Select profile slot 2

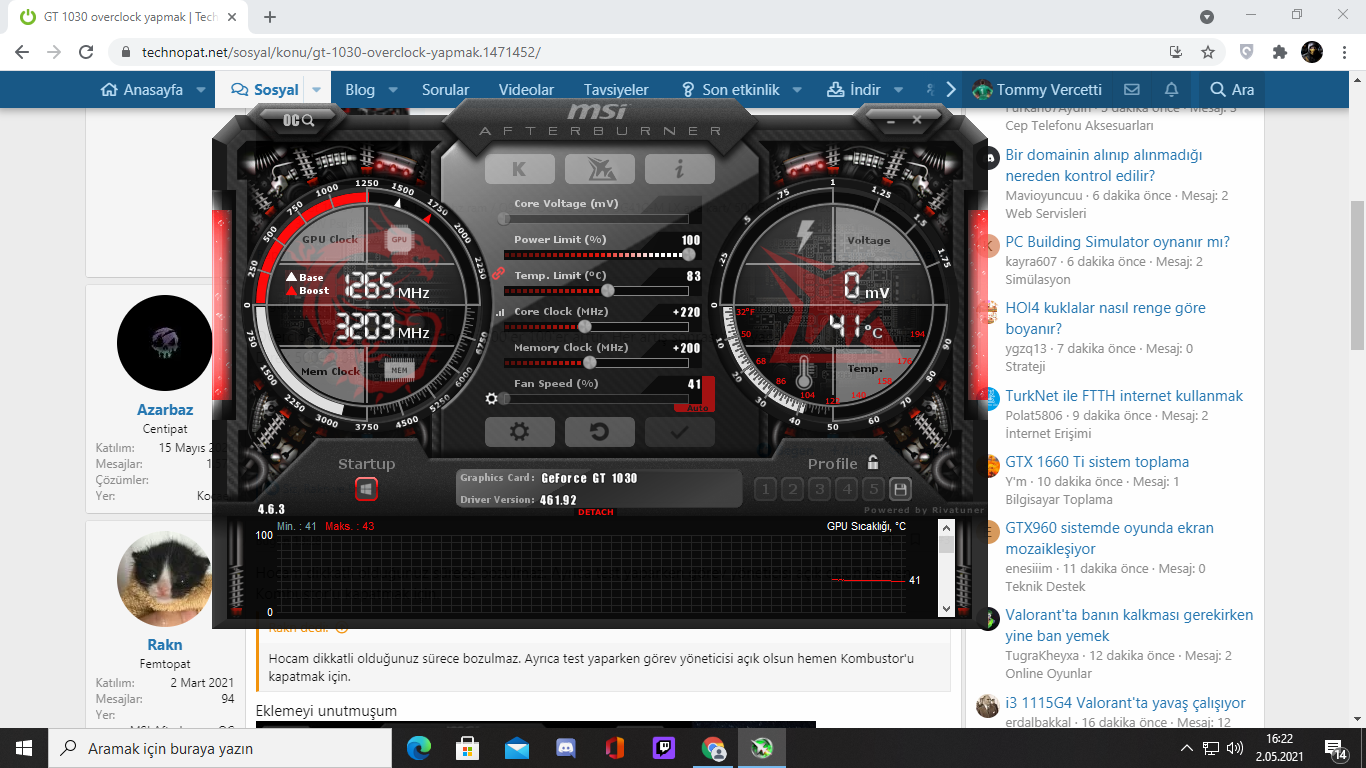[793, 489]
